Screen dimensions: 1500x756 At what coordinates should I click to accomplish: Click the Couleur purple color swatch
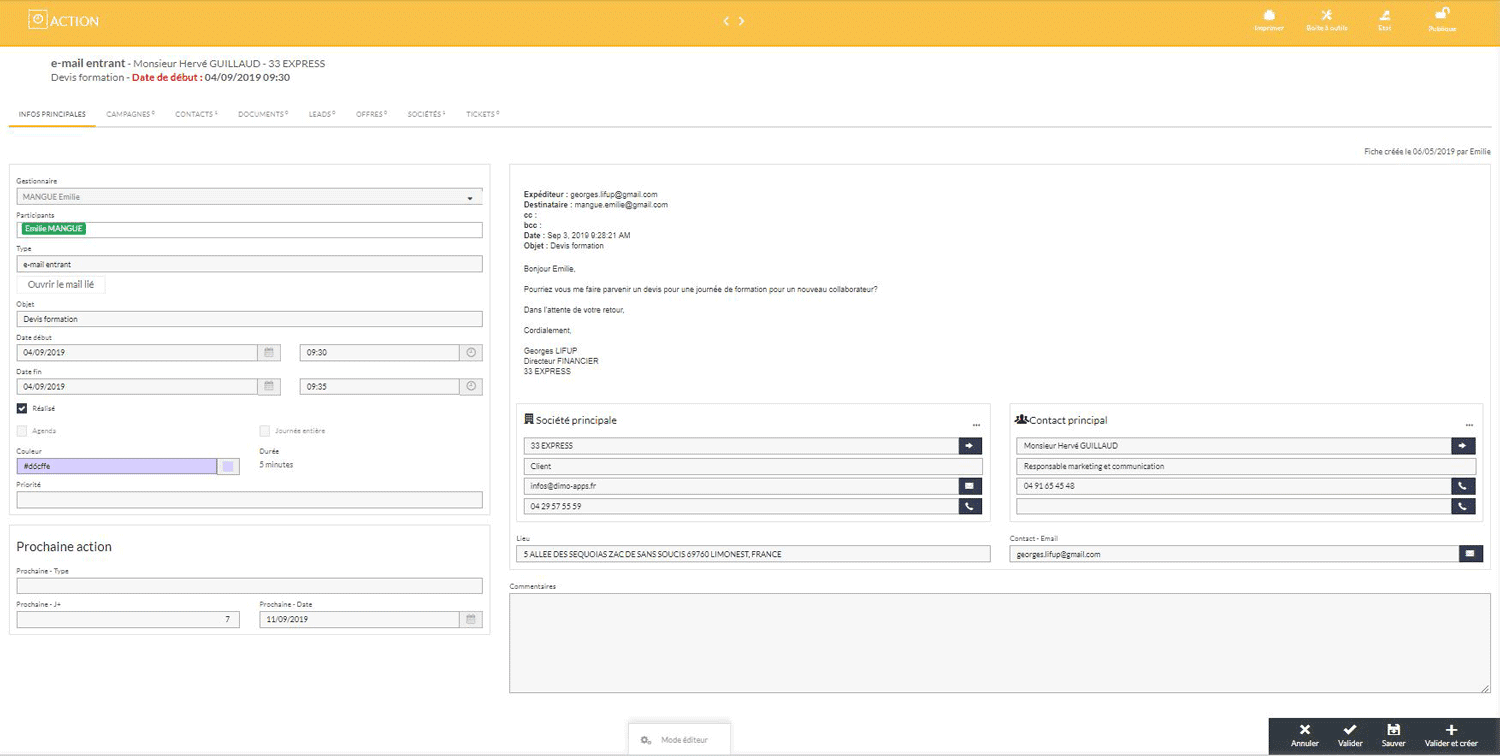pyautogui.click(x=228, y=466)
